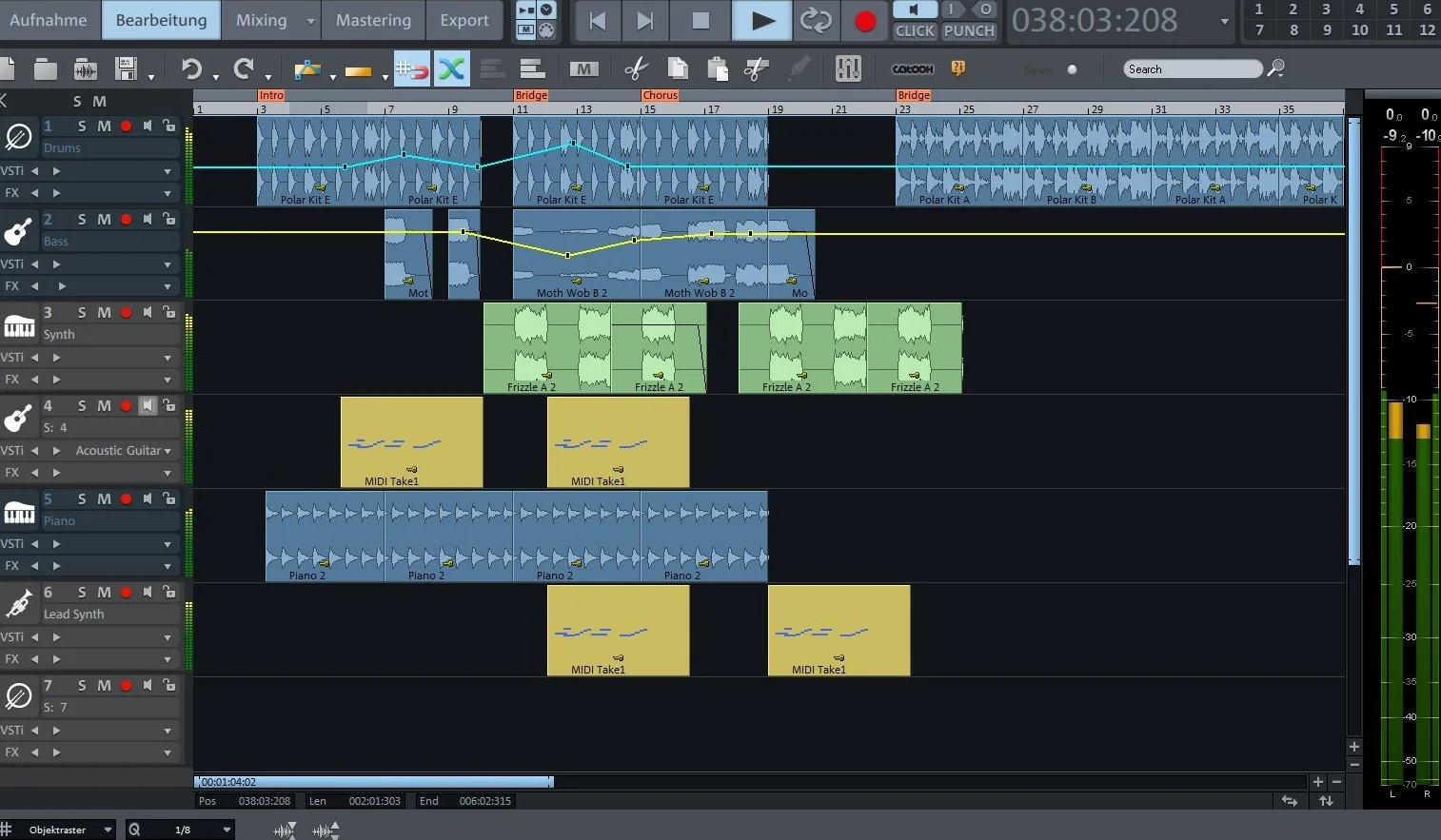Click the CLICK metronome button
Screen dimensions: 1441x840
click(915, 30)
